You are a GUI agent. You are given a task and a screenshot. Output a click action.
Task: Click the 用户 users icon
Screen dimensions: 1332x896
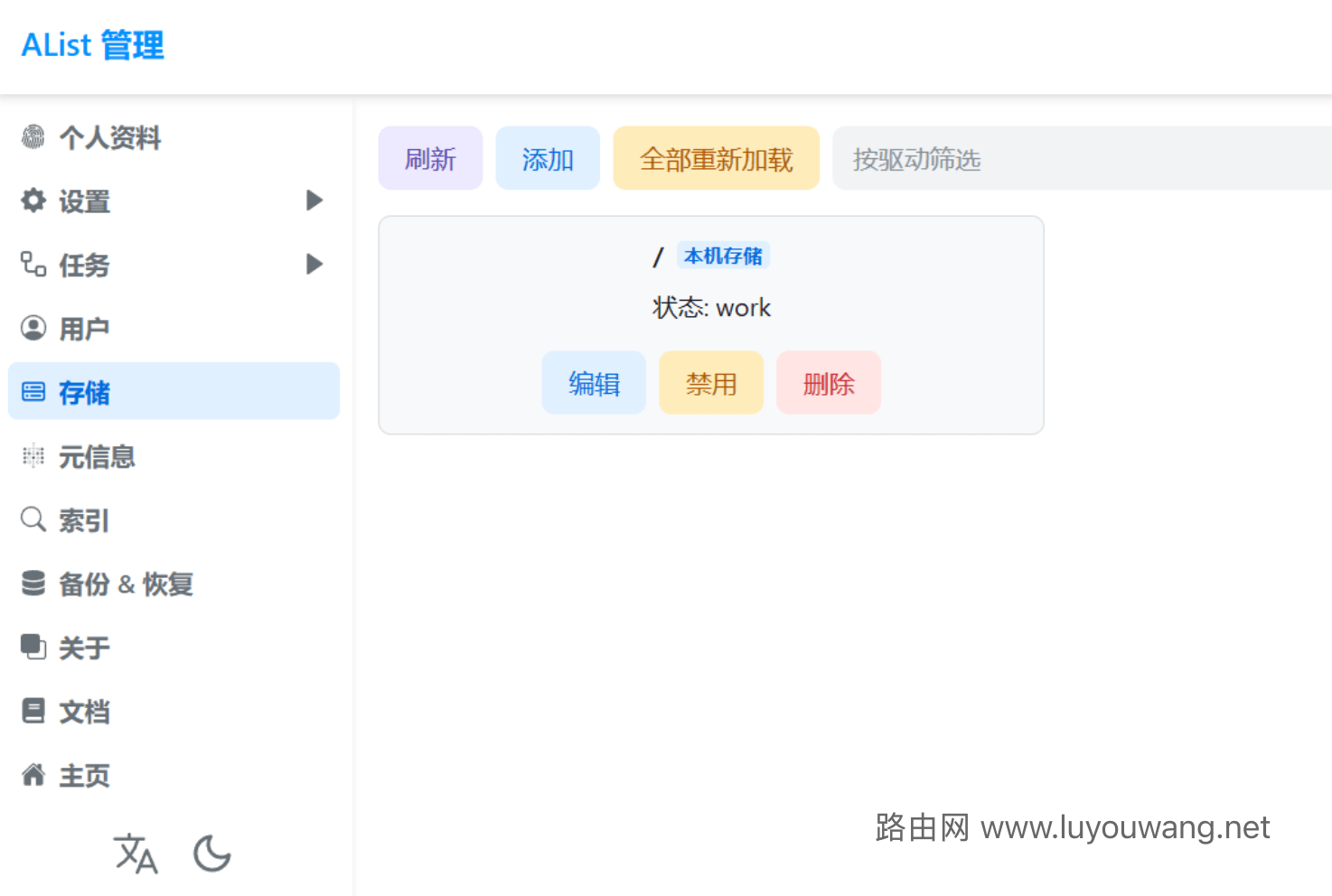pyautogui.click(x=33, y=327)
